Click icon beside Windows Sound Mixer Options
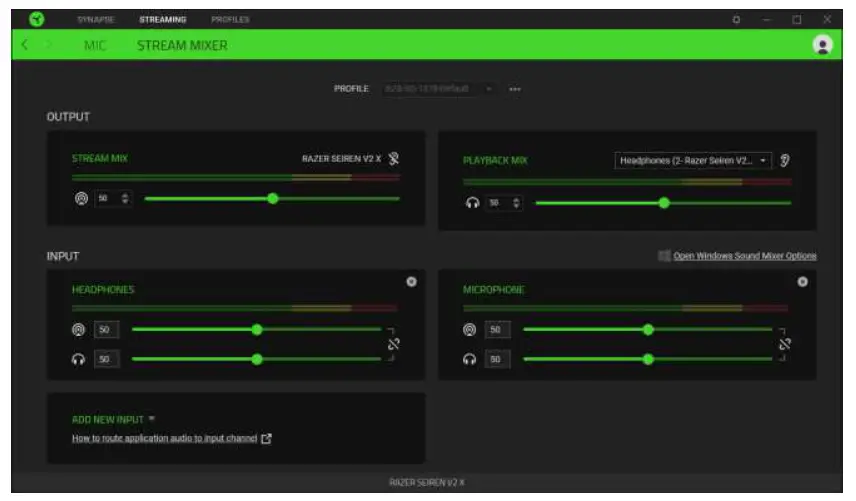 (664, 256)
